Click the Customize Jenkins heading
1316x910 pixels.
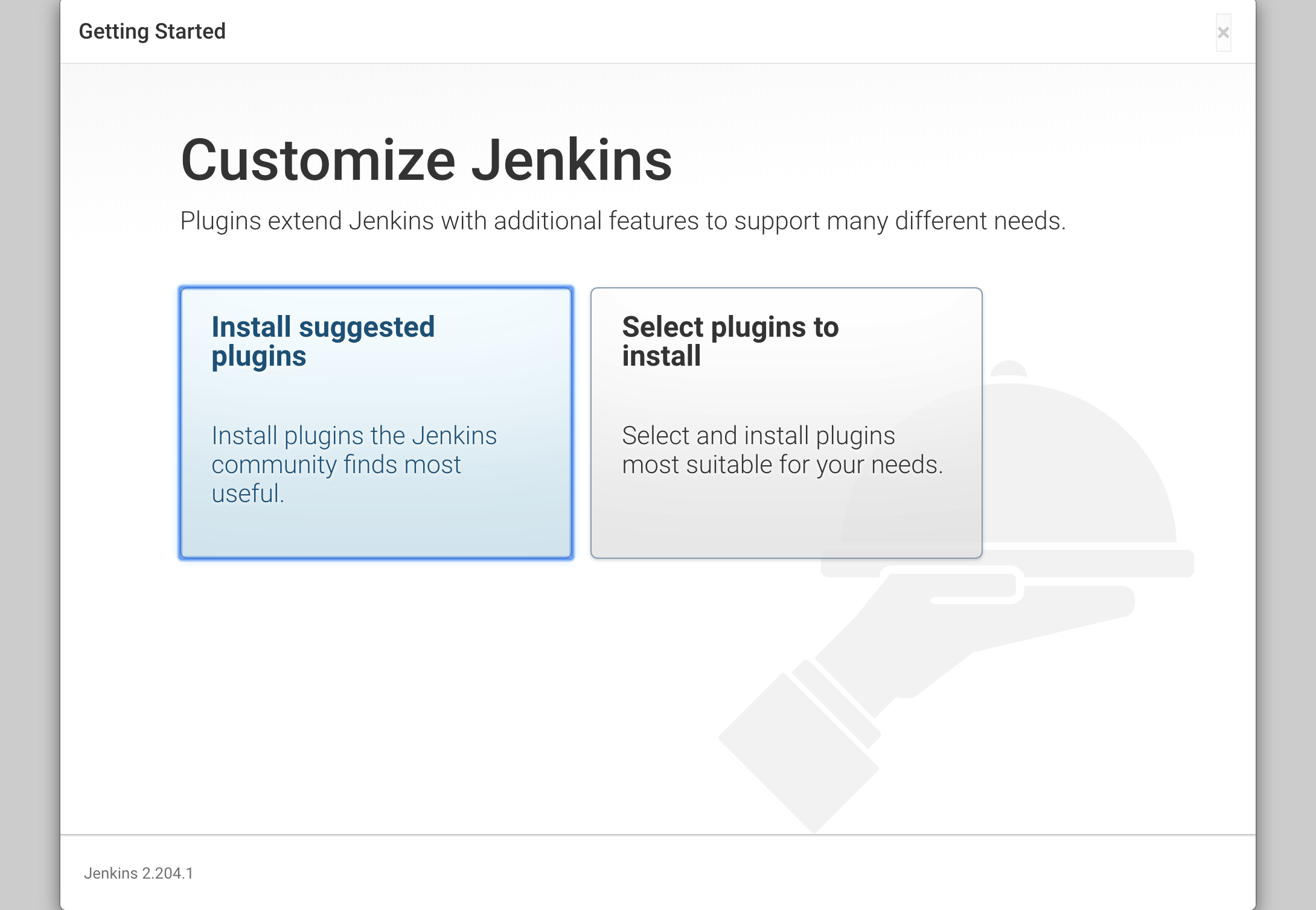[426, 161]
